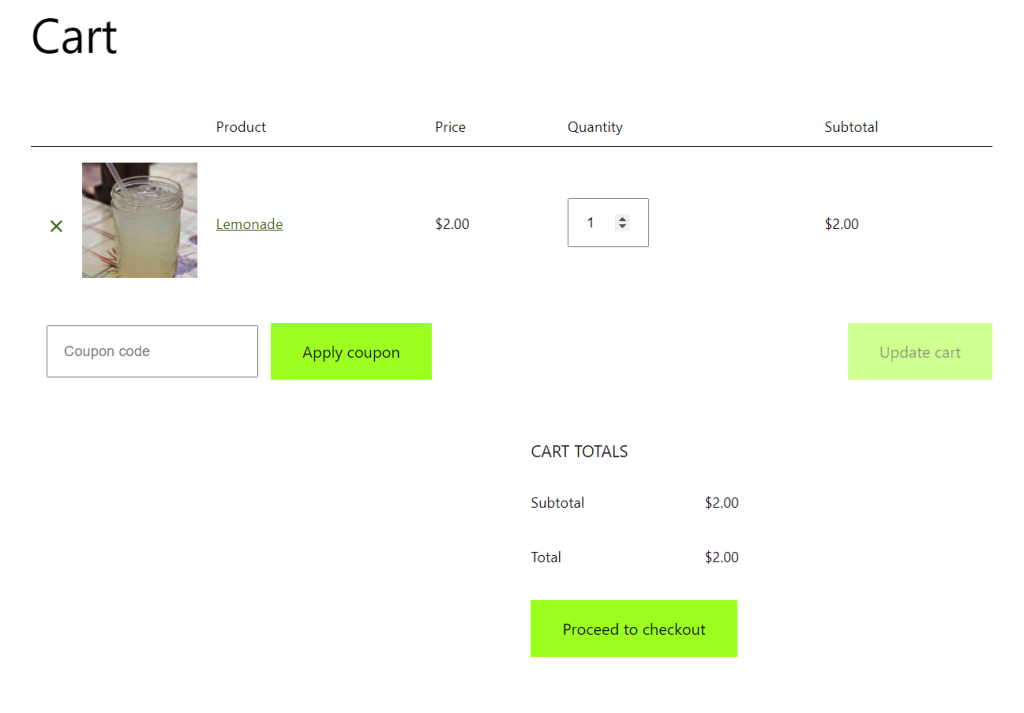Select the Cart page heading
Image resolution: width=1024 pixels, height=713 pixels.
tap(74, 37)
